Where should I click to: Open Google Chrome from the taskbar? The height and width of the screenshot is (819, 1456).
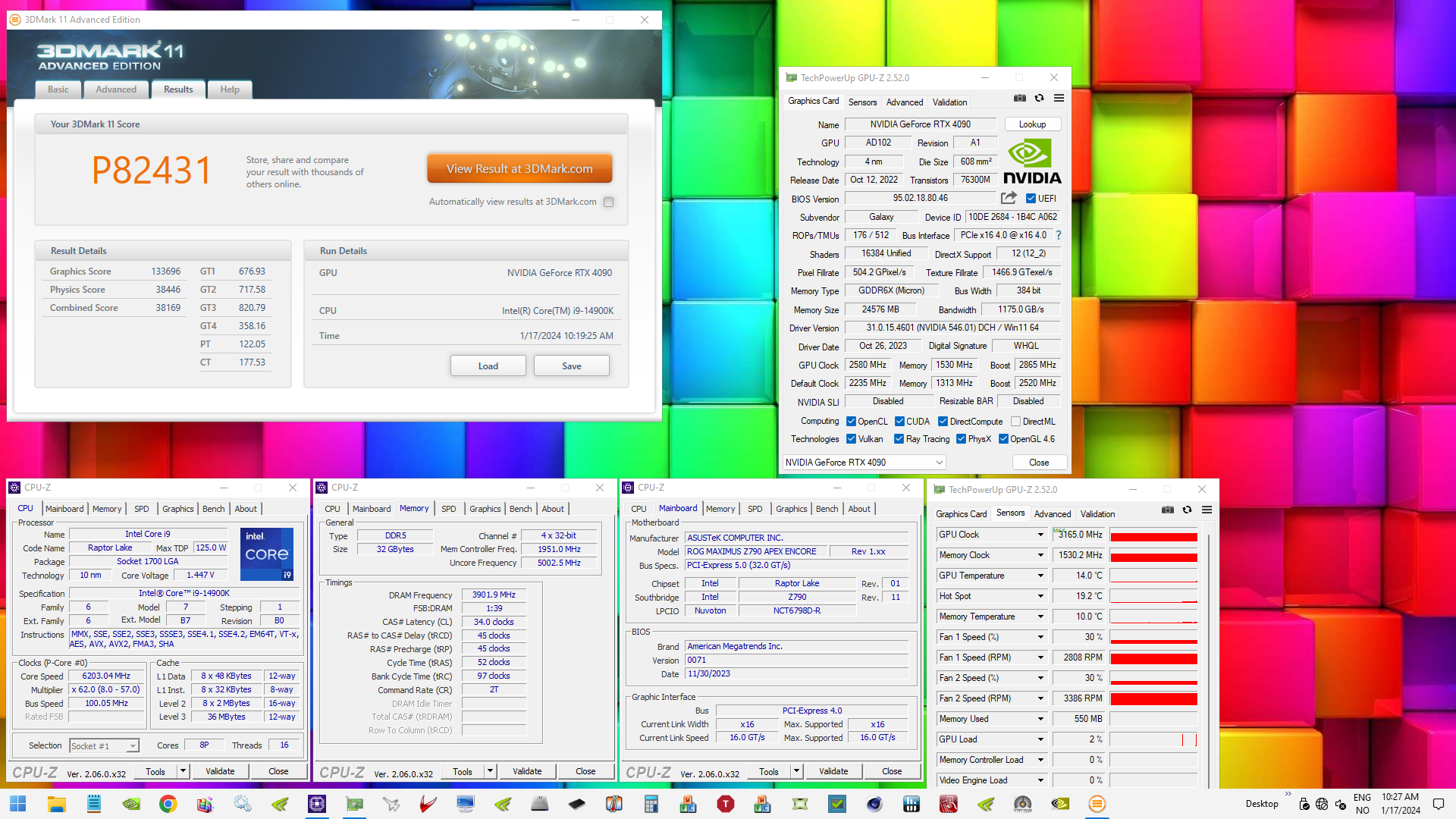168,804
